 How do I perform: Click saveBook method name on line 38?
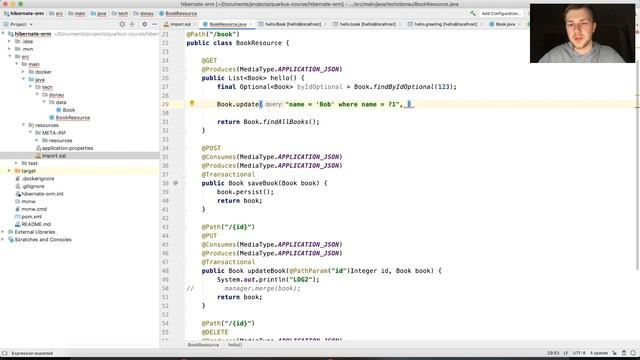point(262,183)
